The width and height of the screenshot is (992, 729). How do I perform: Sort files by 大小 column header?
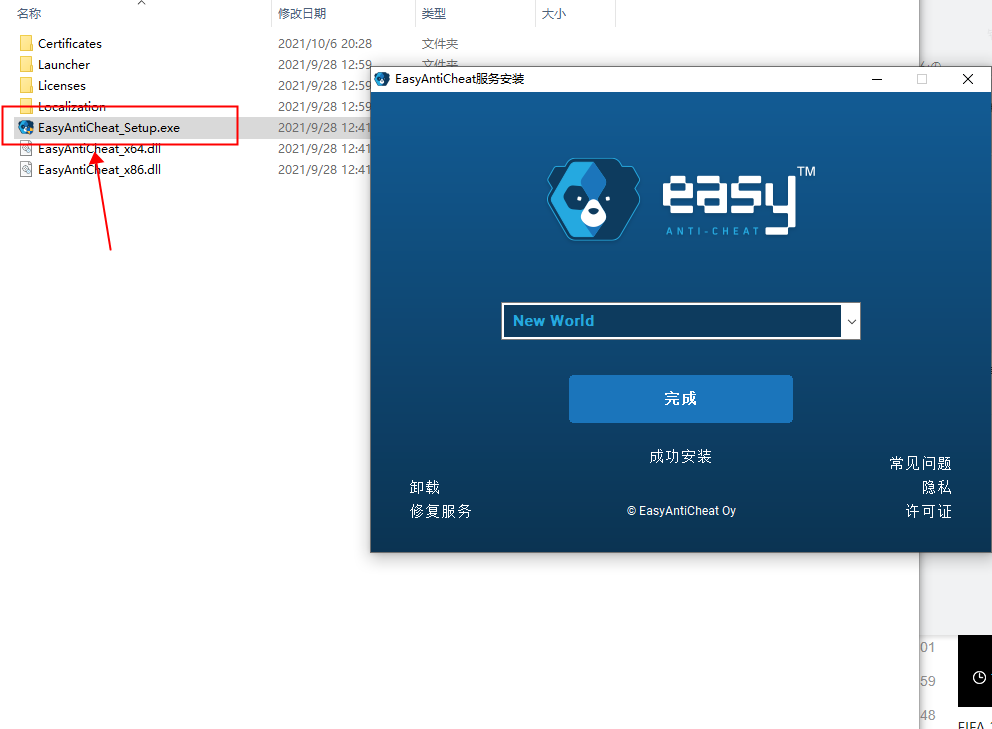[x=554, y=13]
